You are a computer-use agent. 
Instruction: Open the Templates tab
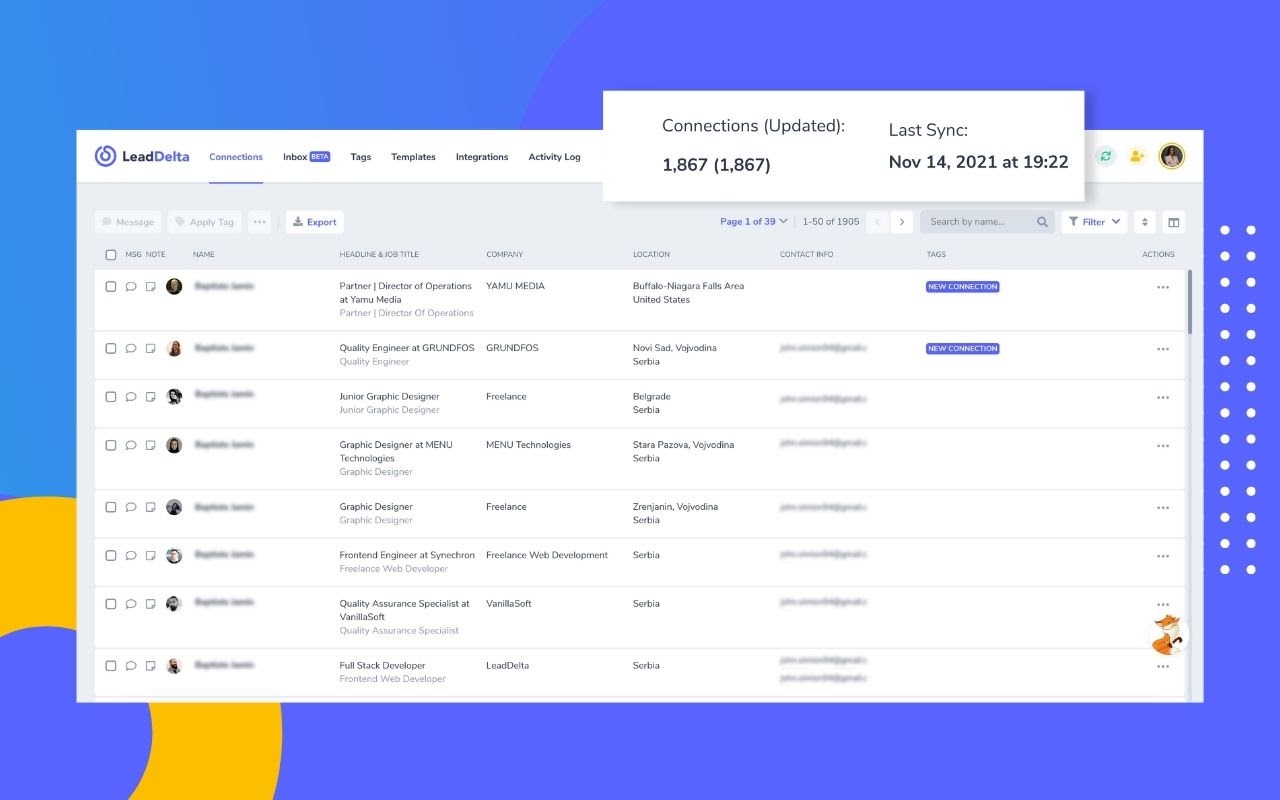413,157
